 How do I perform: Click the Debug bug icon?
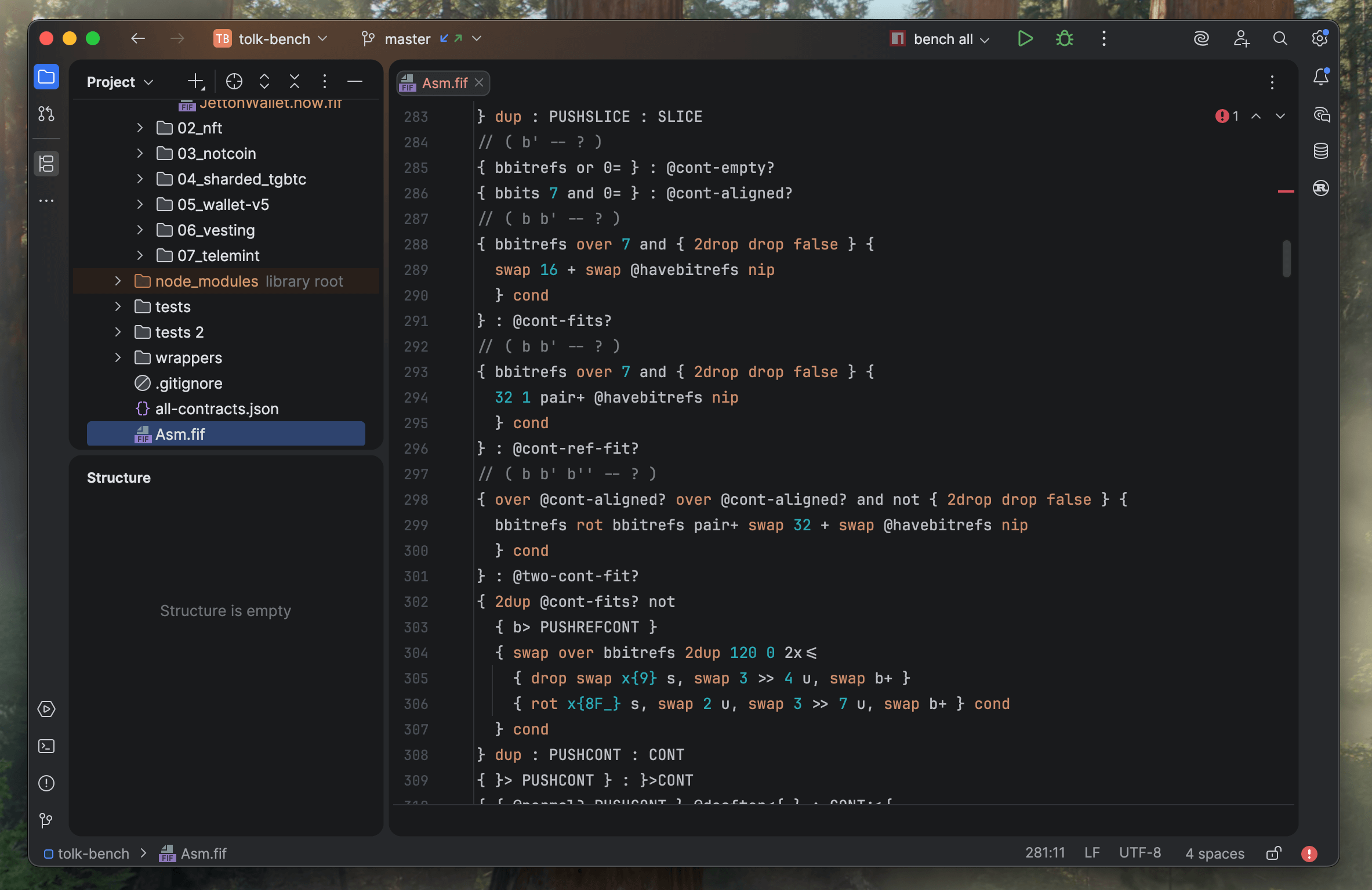(x=1064, y=39)
